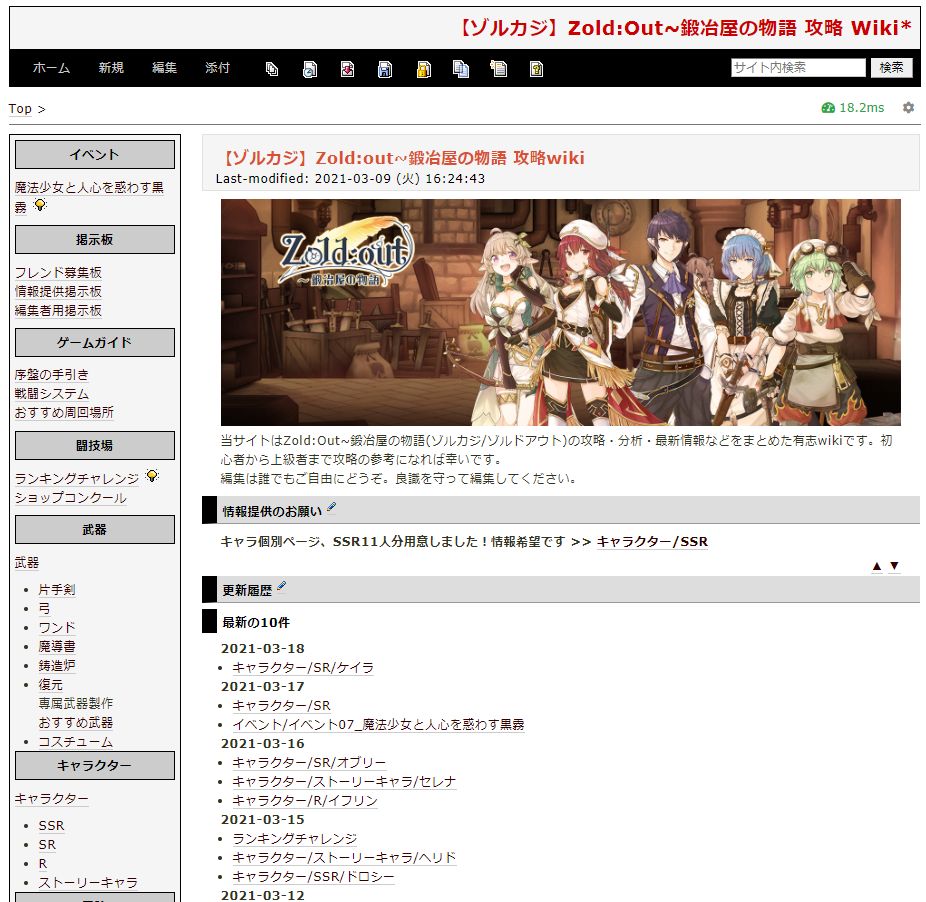Click the page title 攻略wiki heading

tap(402, 158)
